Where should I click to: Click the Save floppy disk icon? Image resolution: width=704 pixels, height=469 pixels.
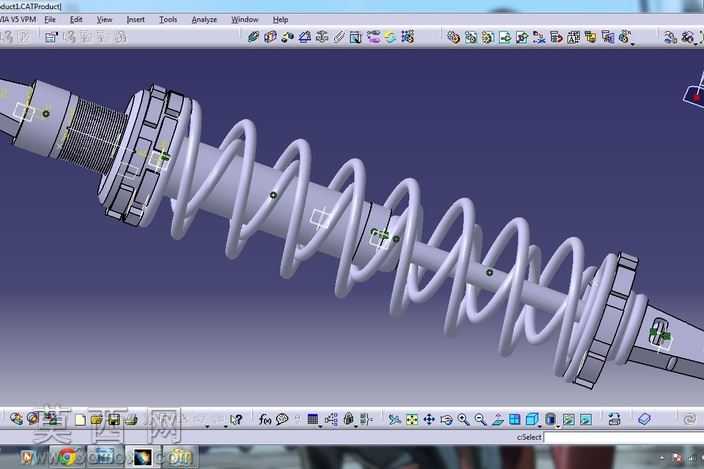coord(114,420)
